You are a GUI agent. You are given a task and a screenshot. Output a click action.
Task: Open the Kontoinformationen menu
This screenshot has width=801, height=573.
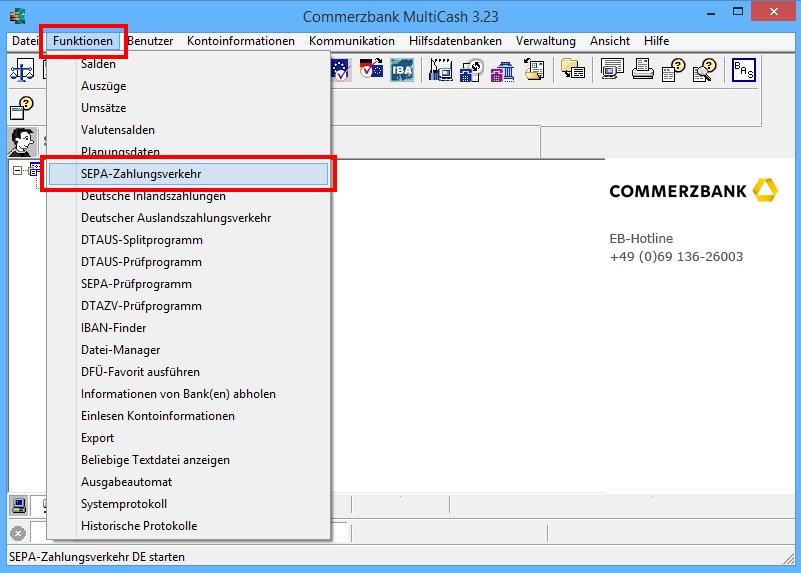click(241, 41)
